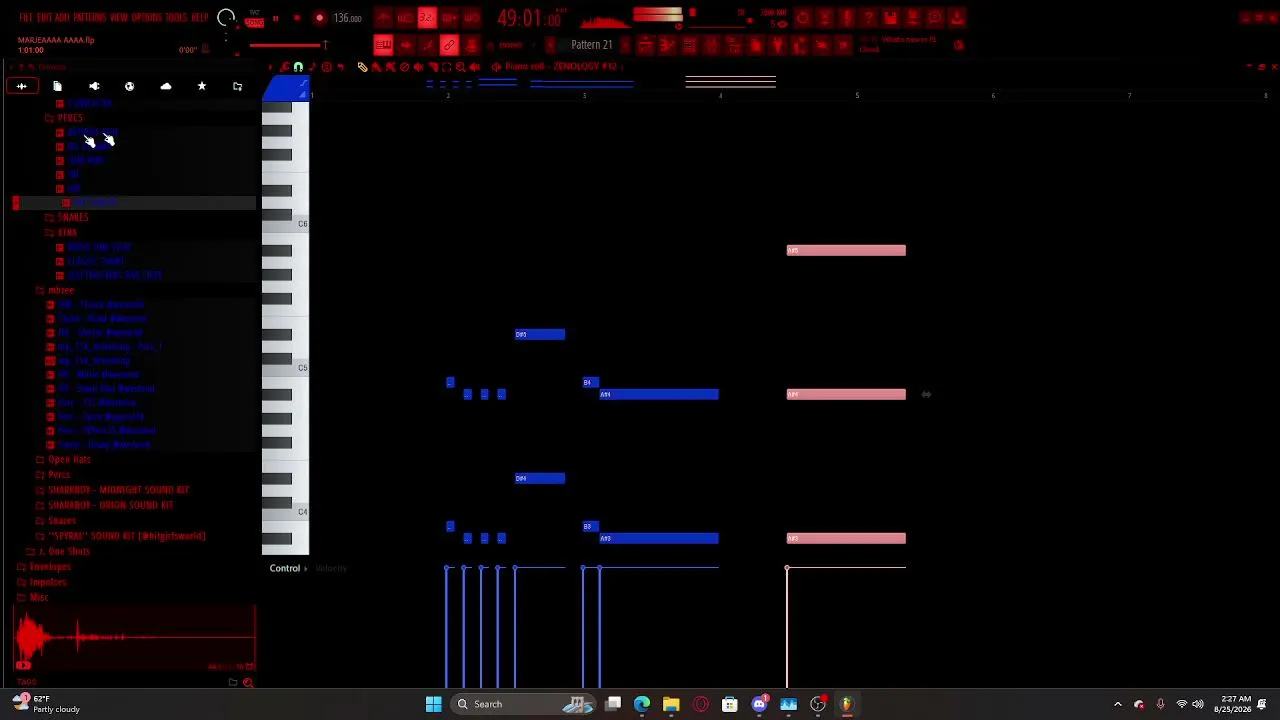
Task: Click the 136.000 tempo field
Action: tap(347, 18)
